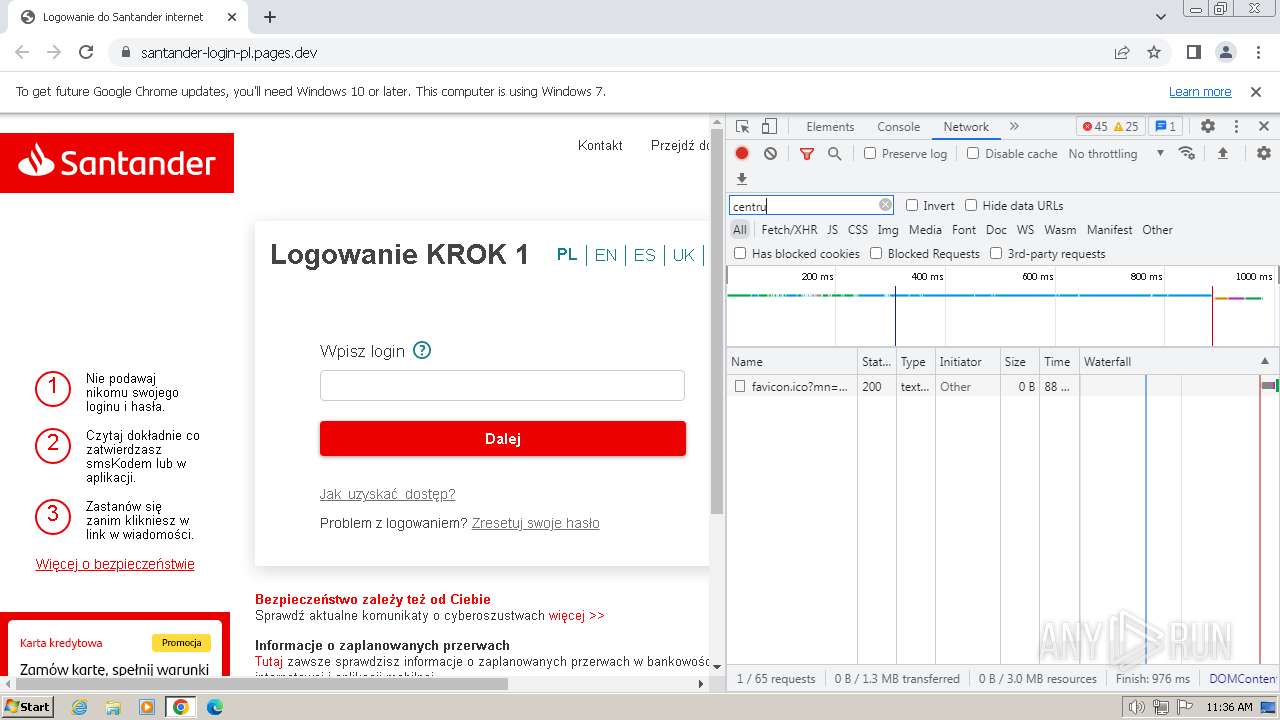Click the Windows Start button

[x=28, y=707]
